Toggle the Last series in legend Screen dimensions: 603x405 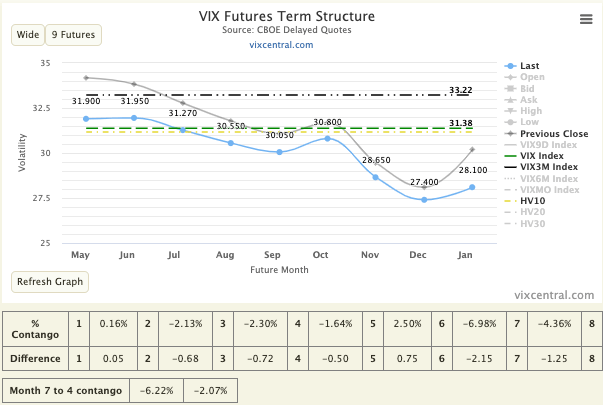click(x=532, y=64)
